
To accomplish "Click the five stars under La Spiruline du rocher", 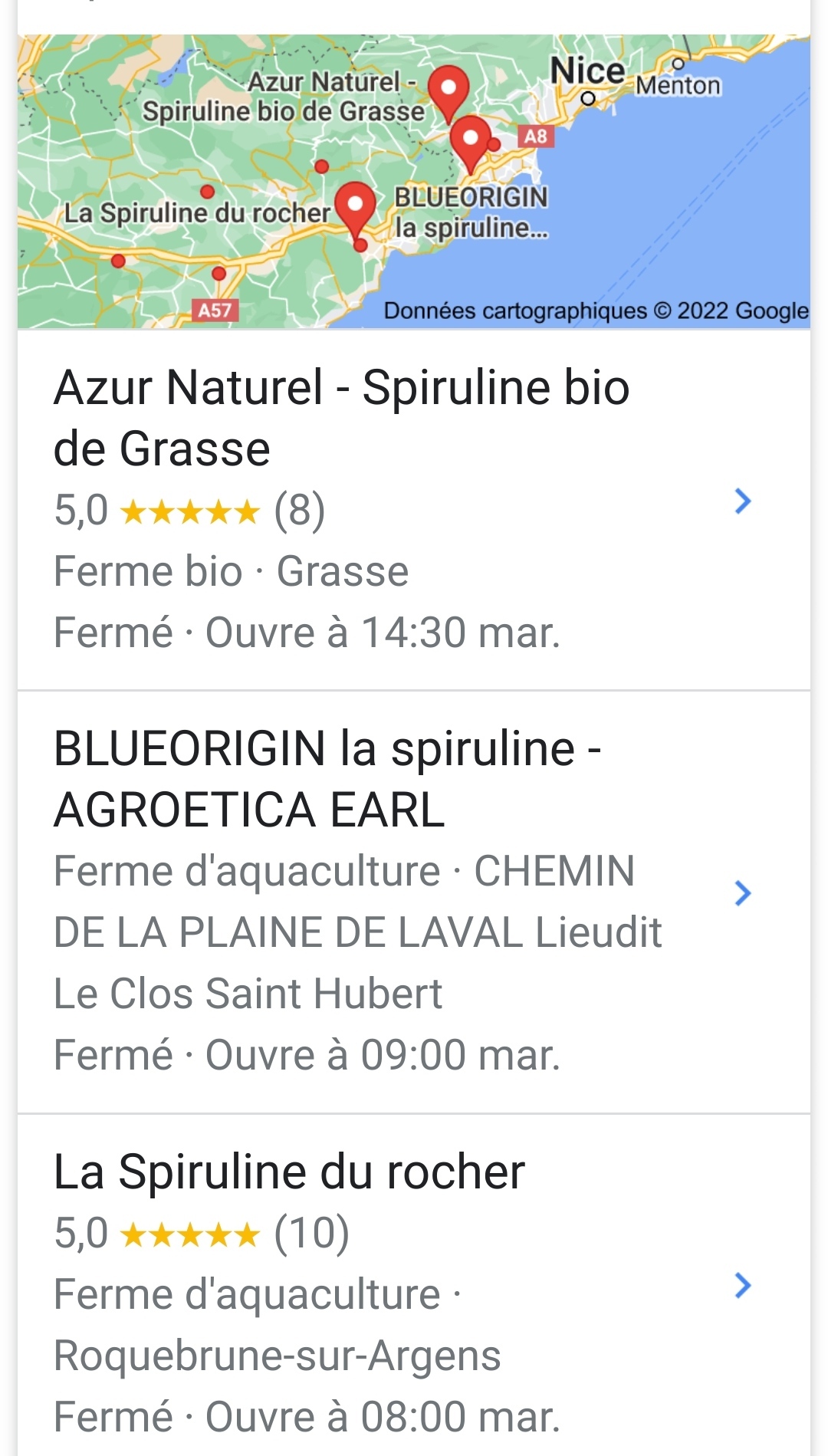I will 190,1234.
